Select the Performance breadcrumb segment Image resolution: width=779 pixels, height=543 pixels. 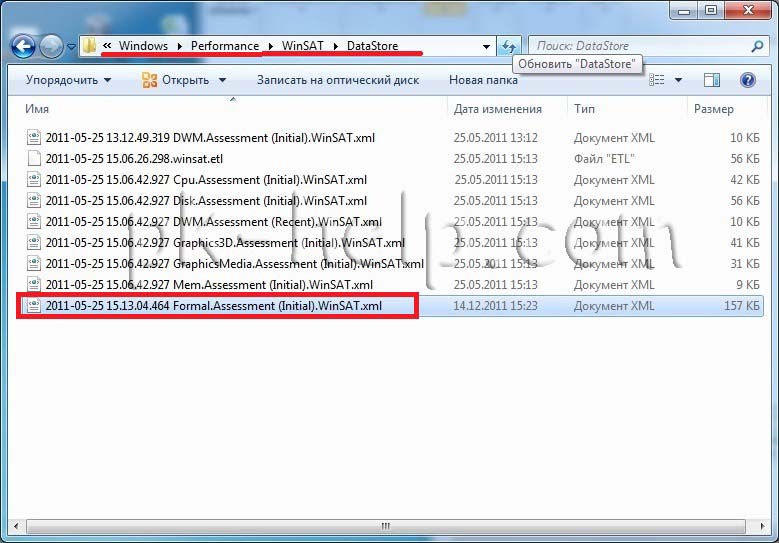(x=225, y=46)
